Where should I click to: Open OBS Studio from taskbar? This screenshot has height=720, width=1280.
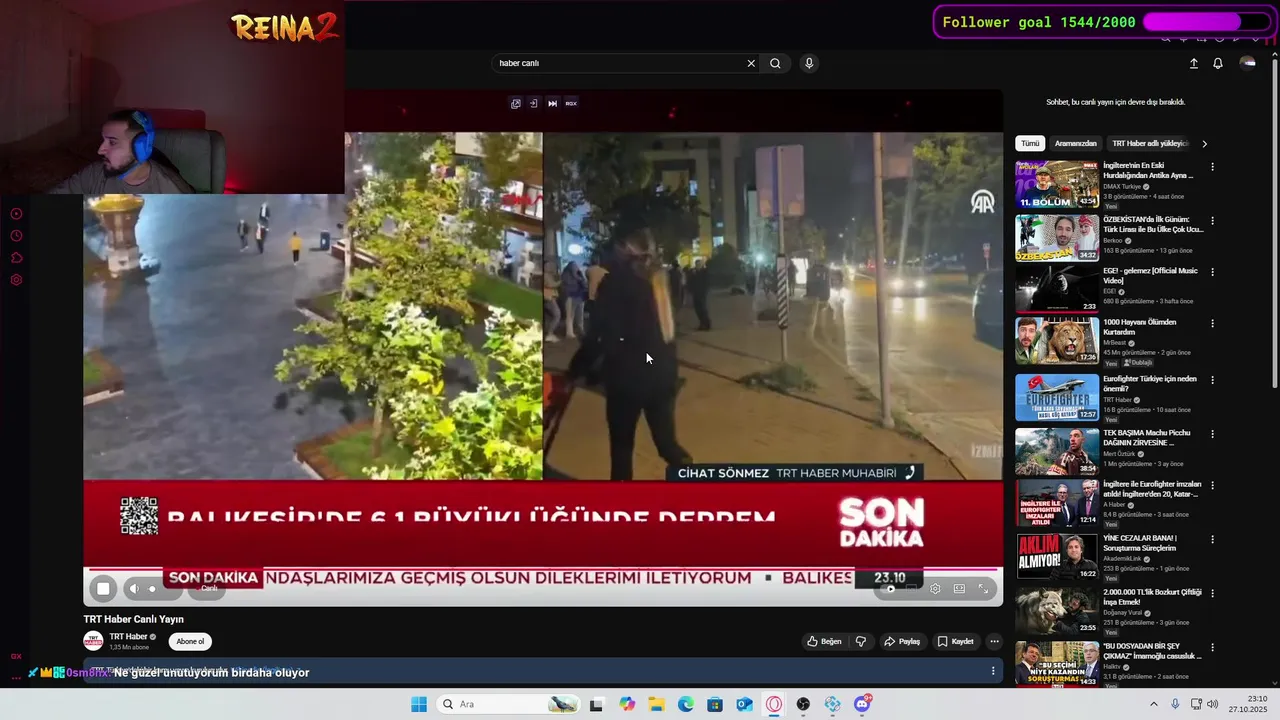[x=803, y=704]
